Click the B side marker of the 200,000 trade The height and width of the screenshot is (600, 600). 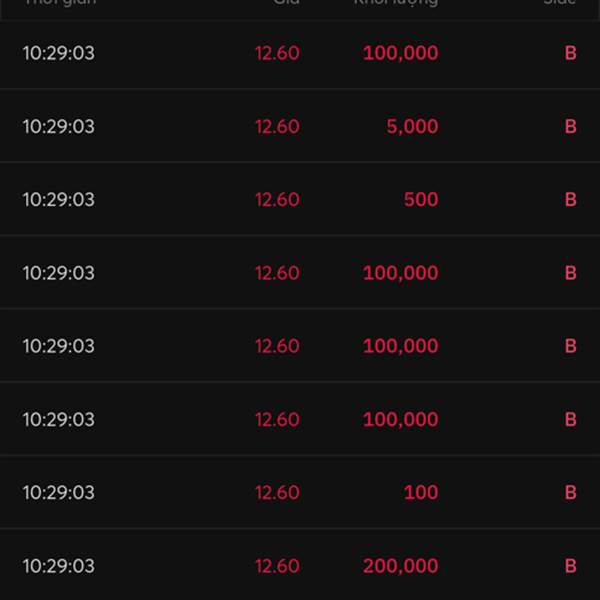point(570,566)
